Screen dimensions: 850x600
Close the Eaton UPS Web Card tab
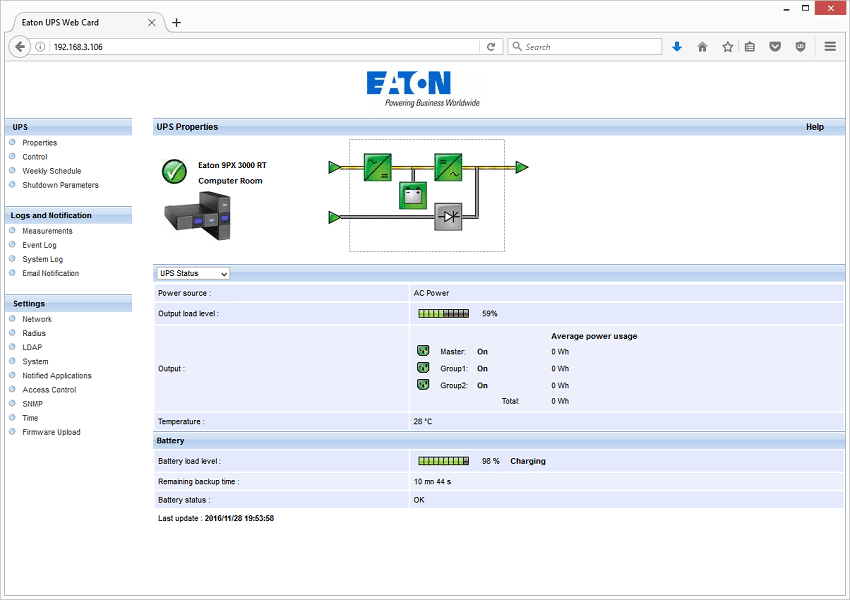[x=152, y=22]
